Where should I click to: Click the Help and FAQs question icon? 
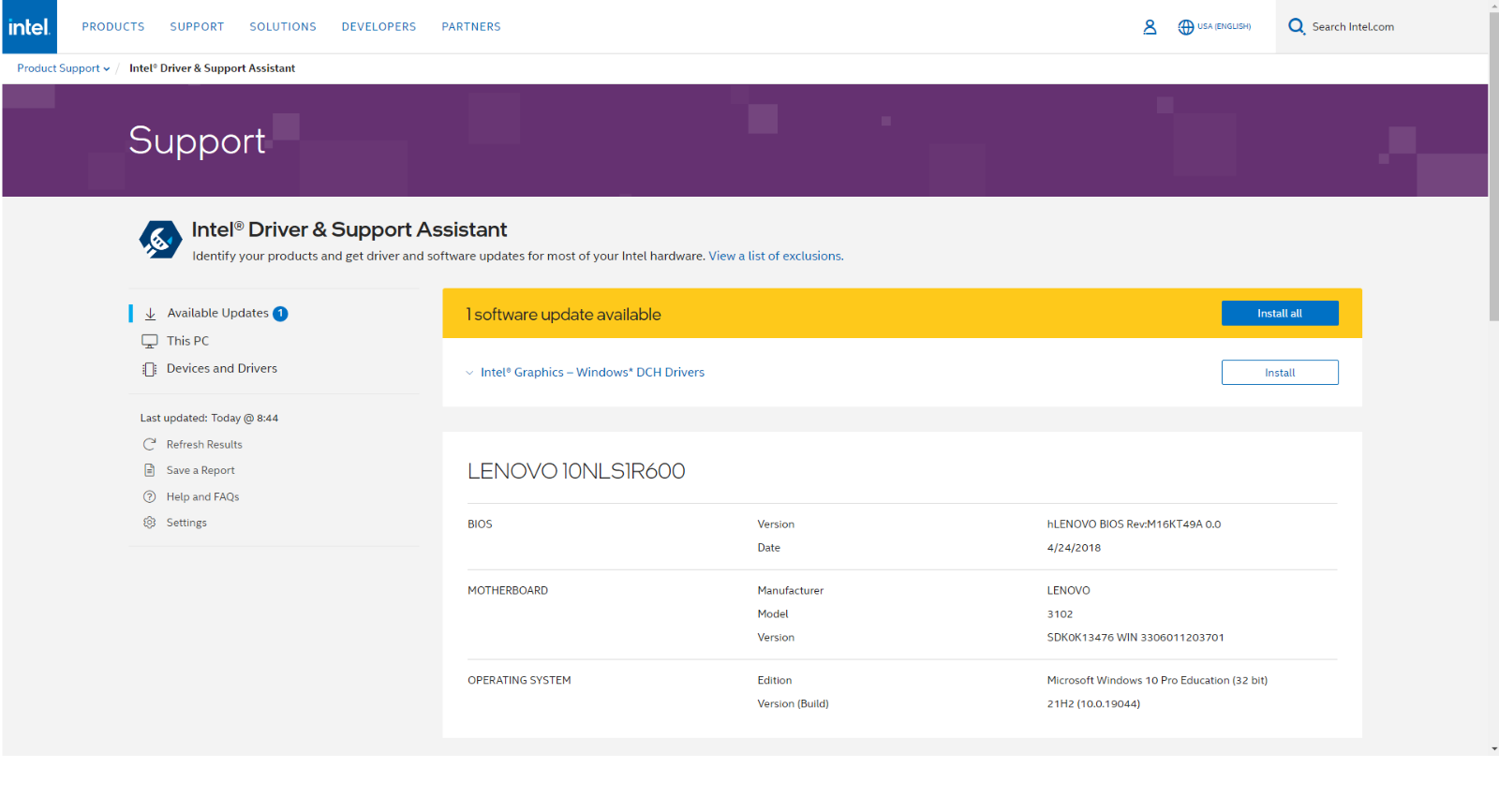point(149,496)
